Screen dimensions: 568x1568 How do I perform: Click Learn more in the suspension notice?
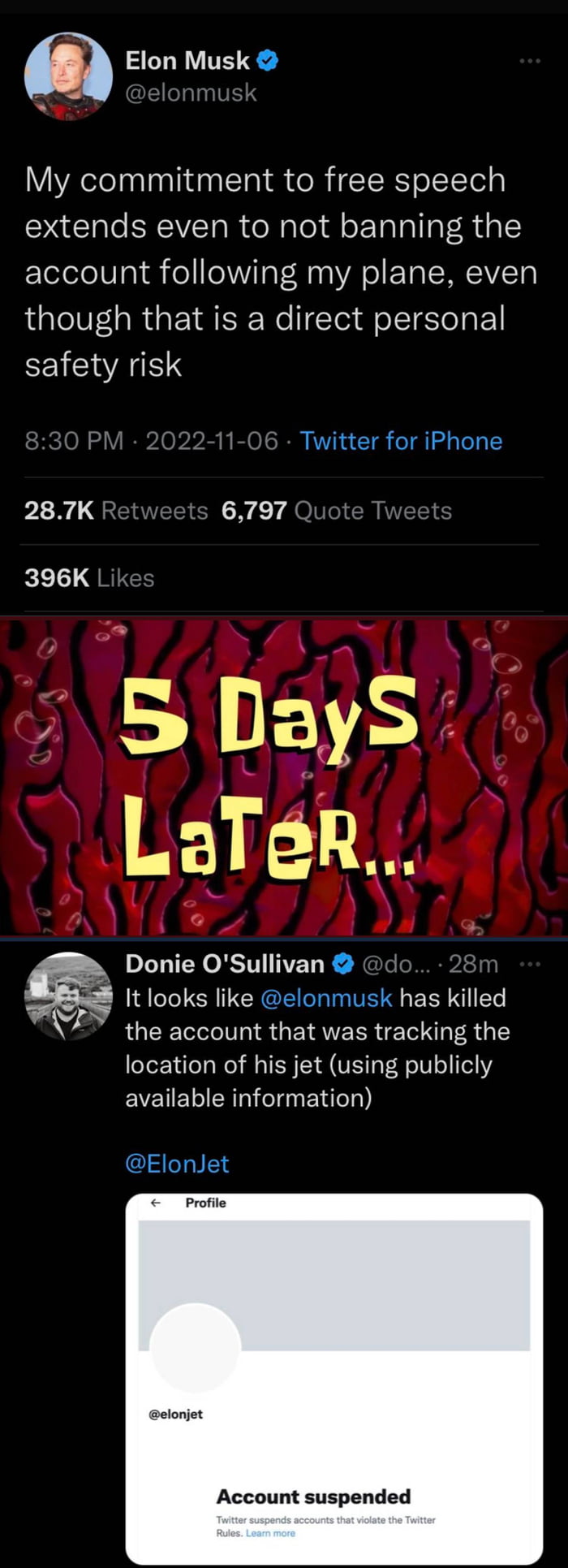click(x=270, y=1533)
